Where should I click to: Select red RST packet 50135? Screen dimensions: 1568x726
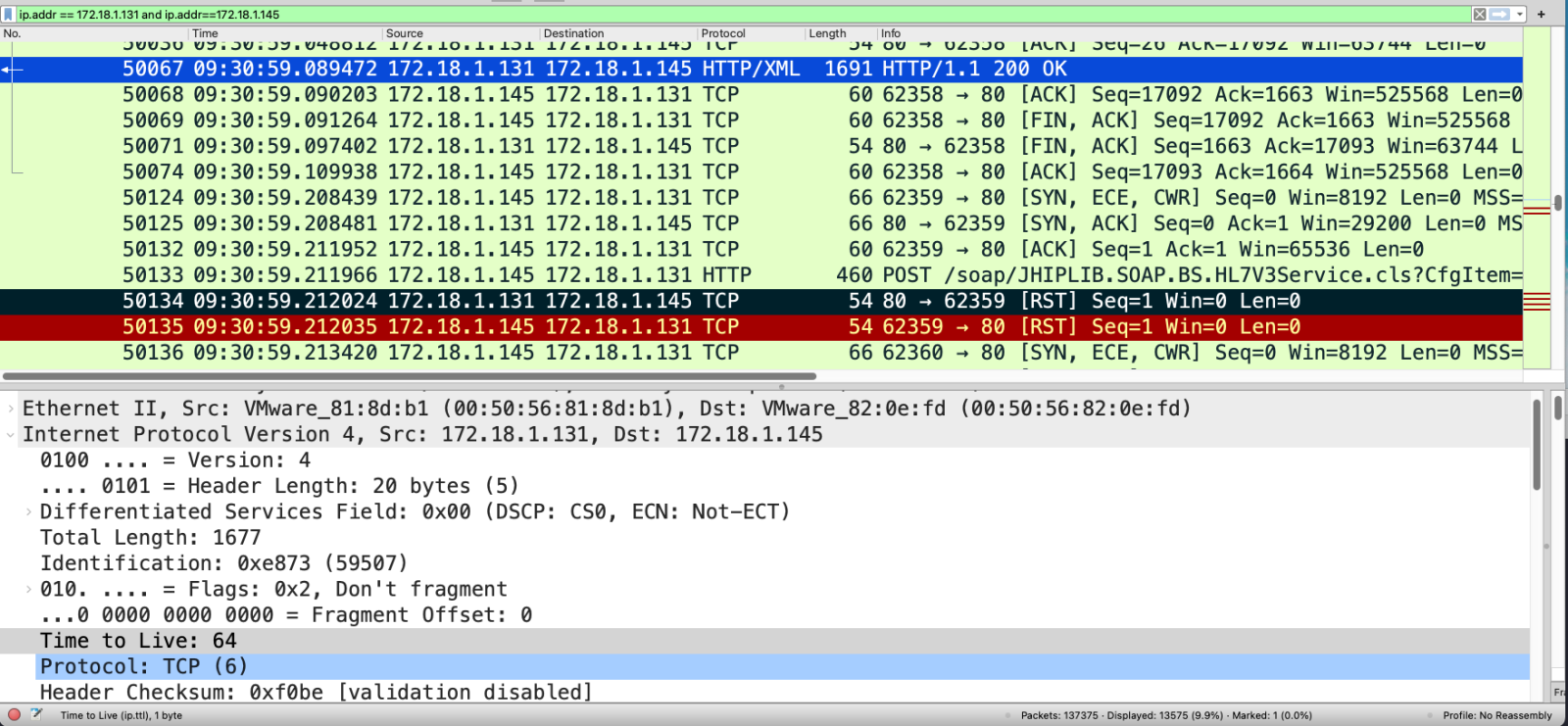pos(686,327)
